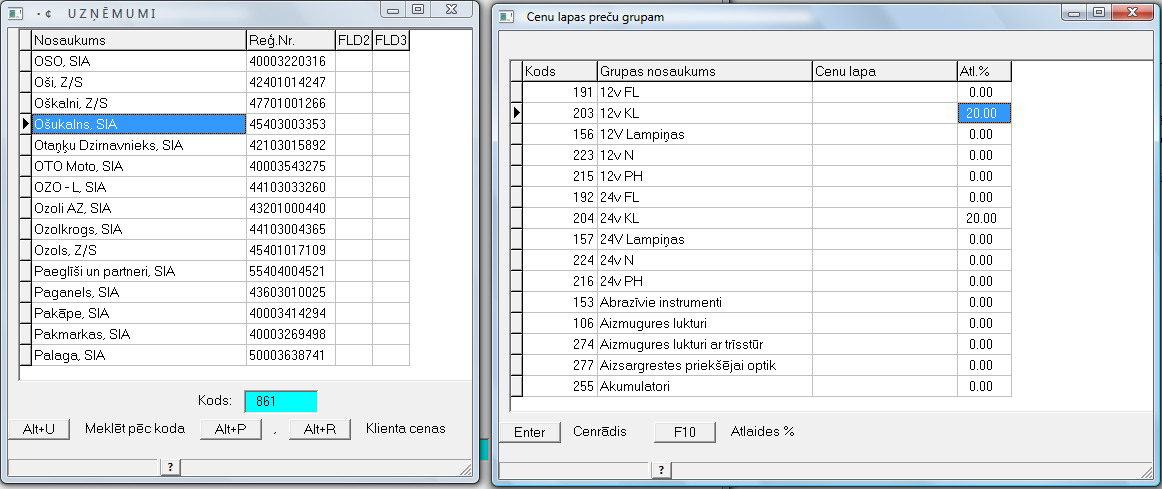The image size is (1162, 489).
Task: Click the Atl.% column header
Action: tap(984, 71)
